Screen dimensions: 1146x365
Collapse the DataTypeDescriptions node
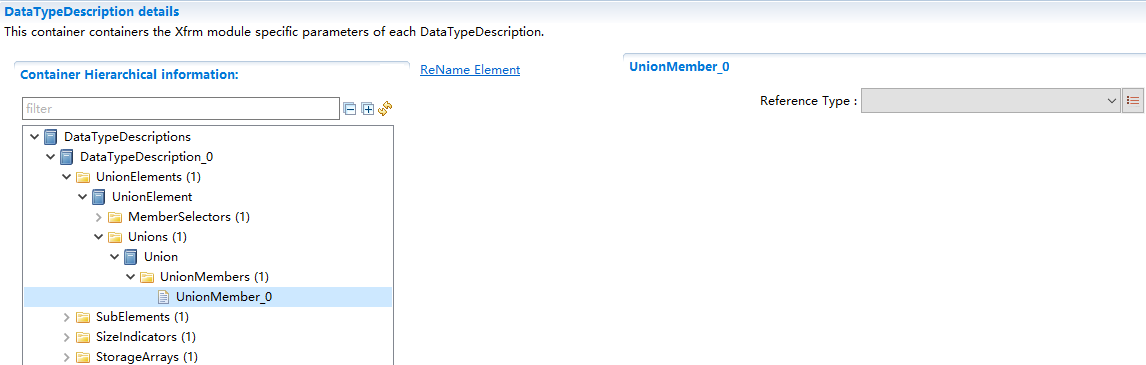(34, 137)
